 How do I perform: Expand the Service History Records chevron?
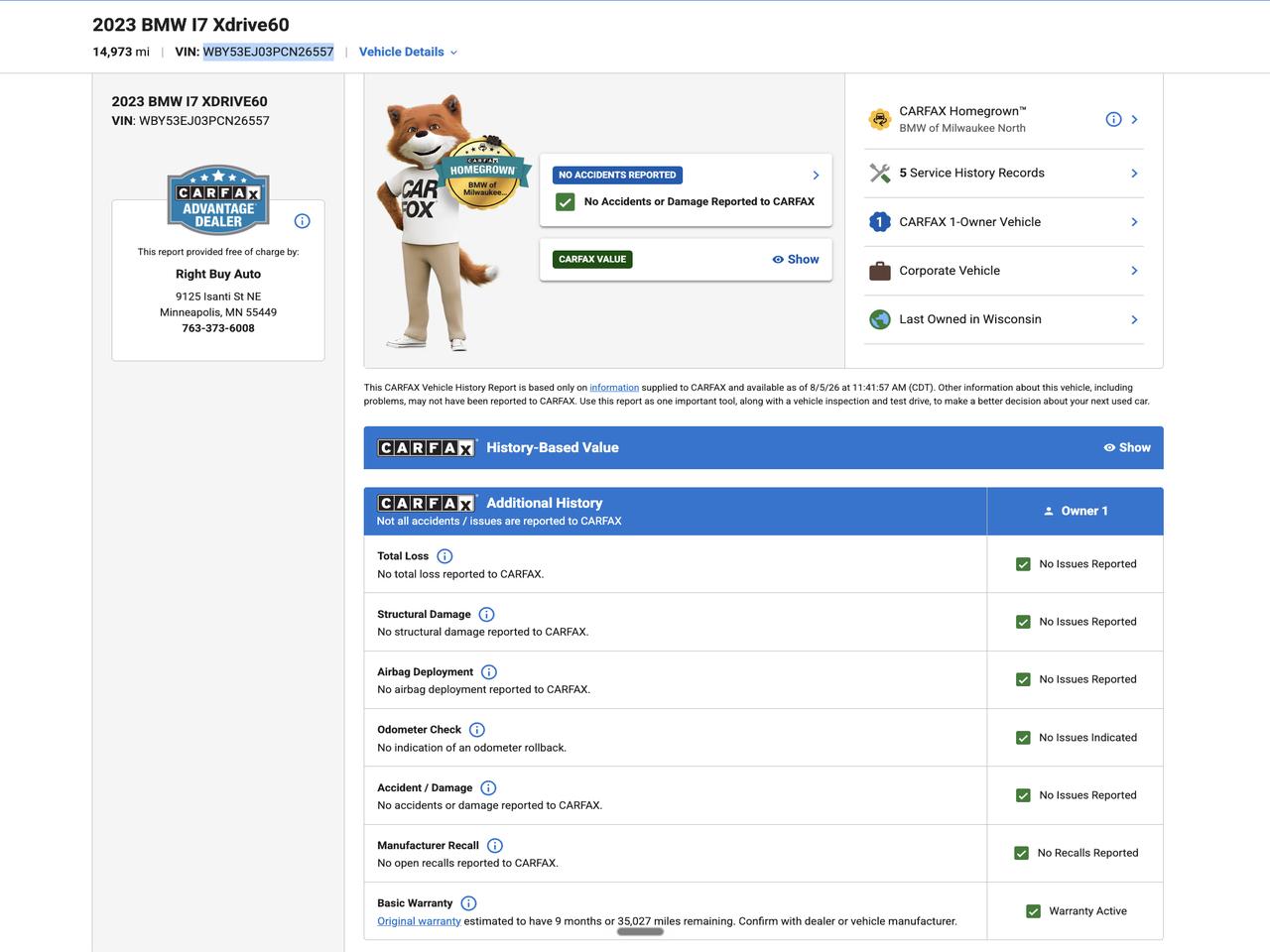tap(1134, 174)
